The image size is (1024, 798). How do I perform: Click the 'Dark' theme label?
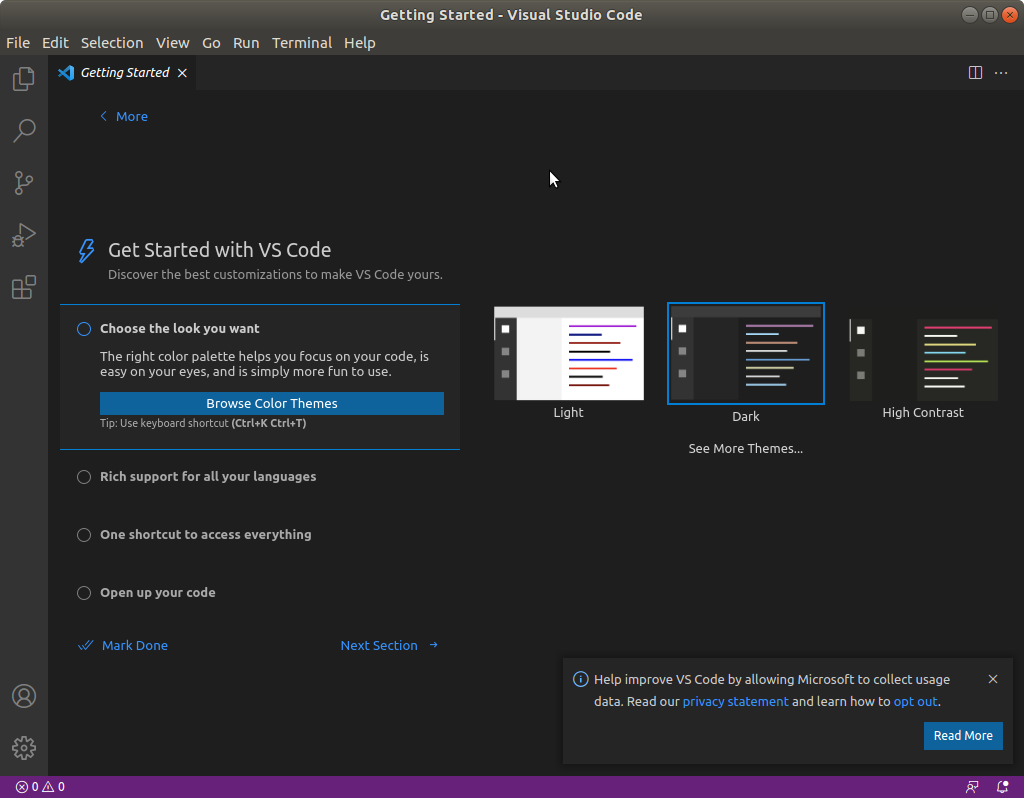[x=746, y=417]
